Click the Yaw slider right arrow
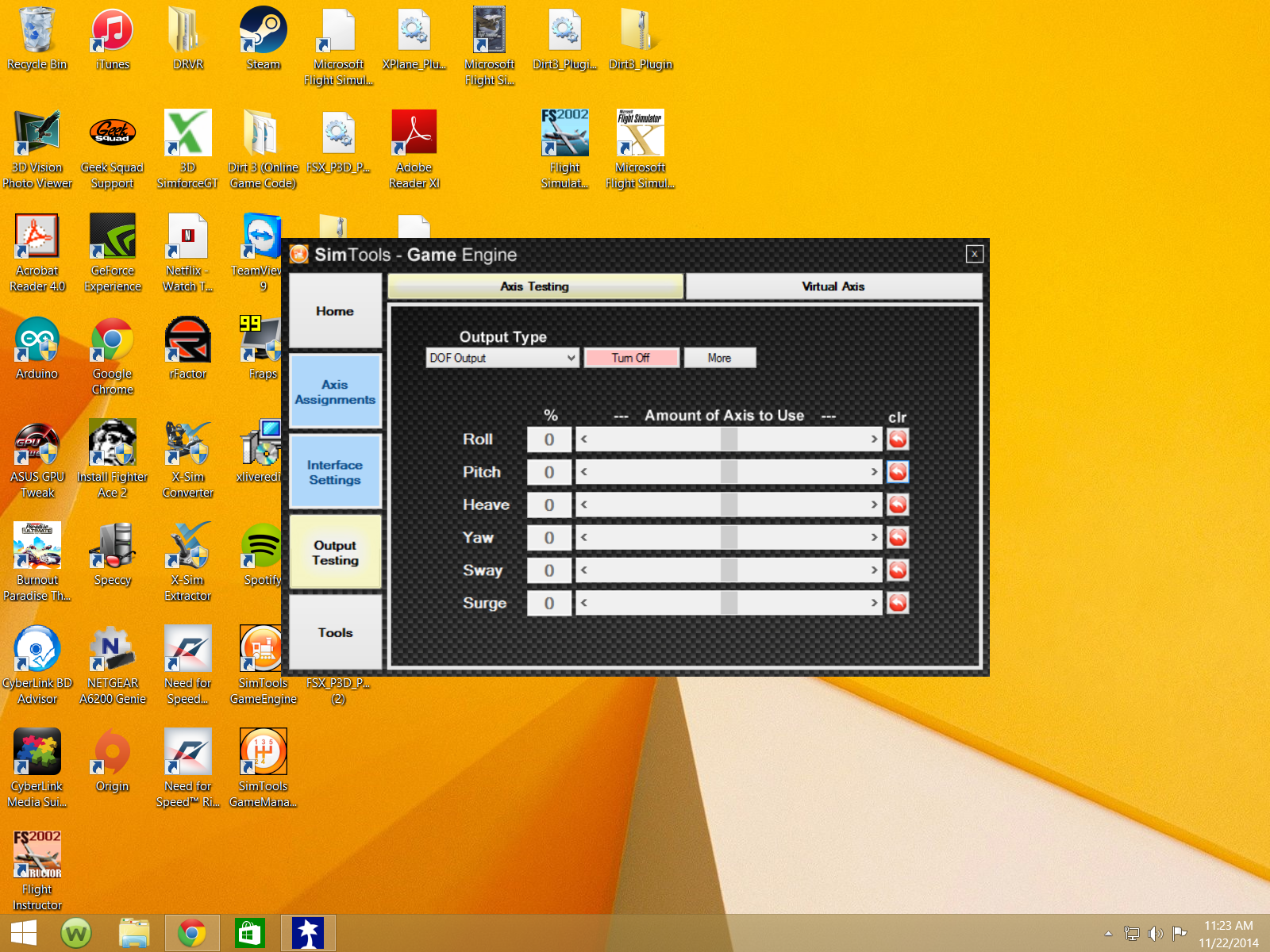The height and width of the screenshot is (952, 1270). coord(874,537)
